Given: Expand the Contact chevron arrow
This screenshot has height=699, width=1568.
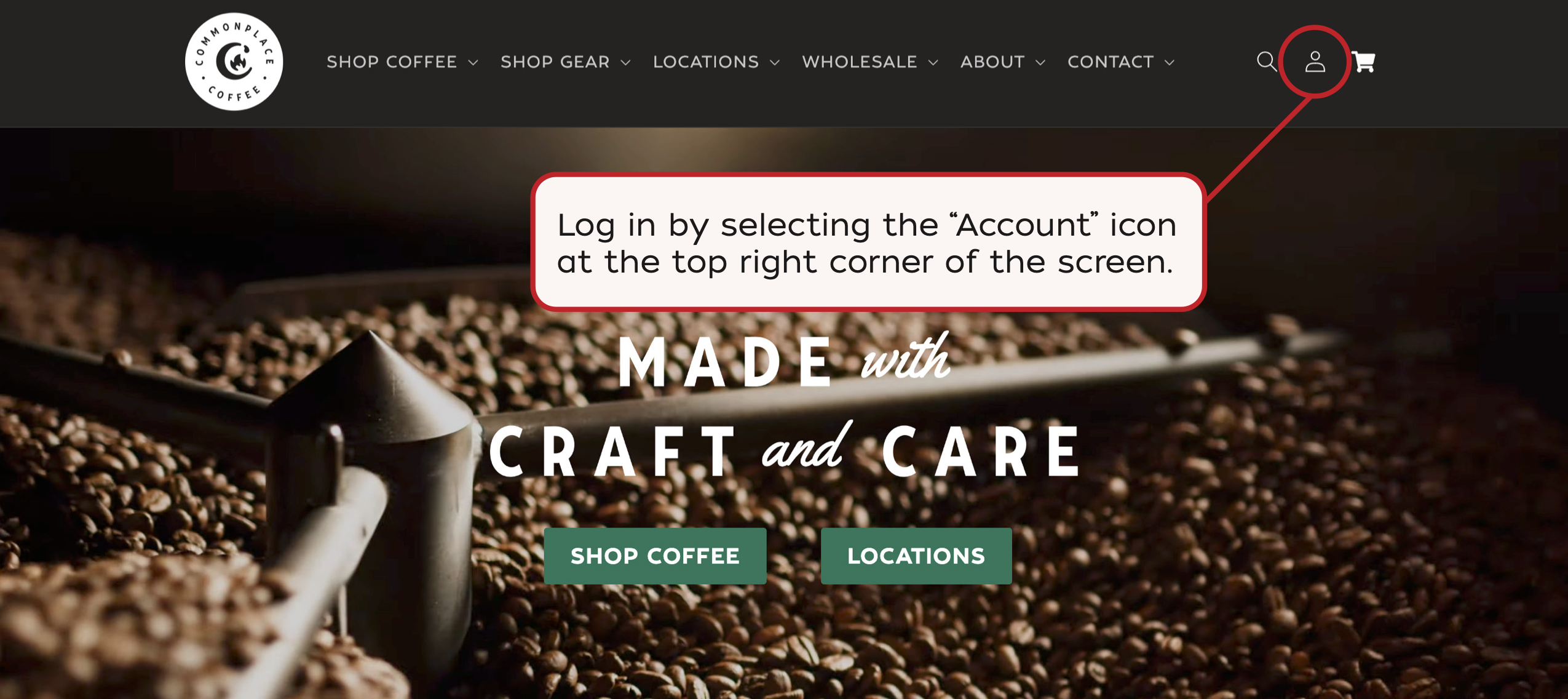Looking at the screenshot, I should coord(1170,62).
